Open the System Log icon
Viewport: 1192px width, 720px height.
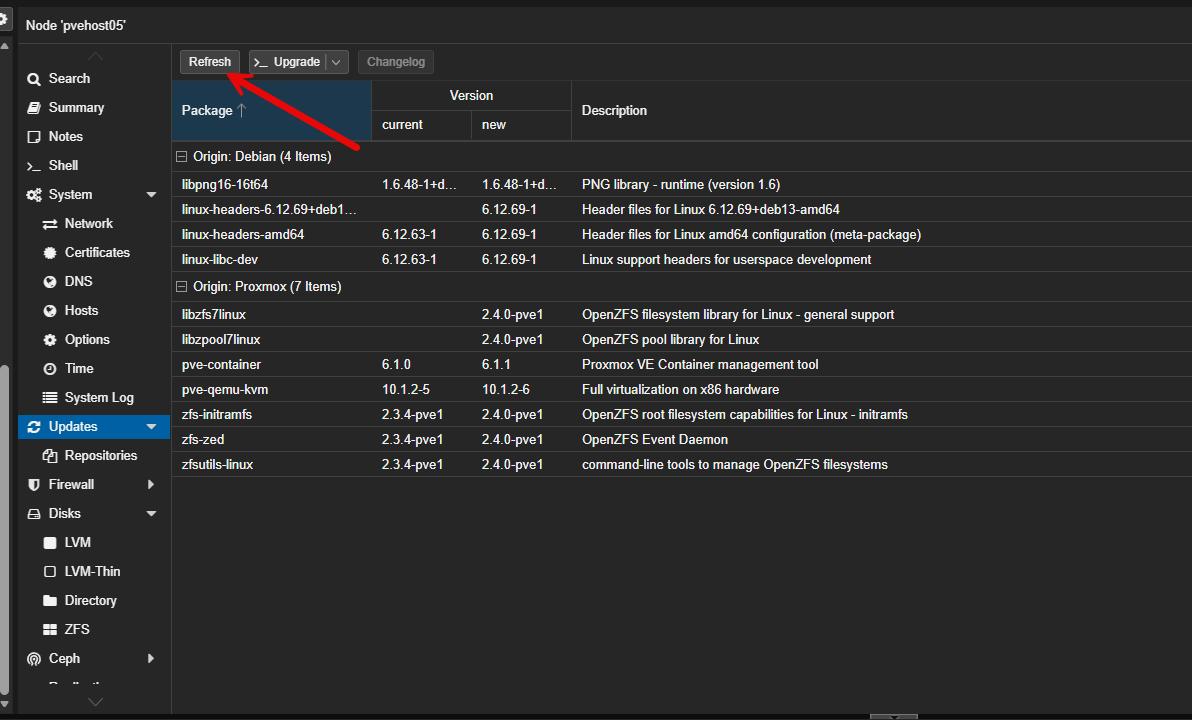coord(52,397)
